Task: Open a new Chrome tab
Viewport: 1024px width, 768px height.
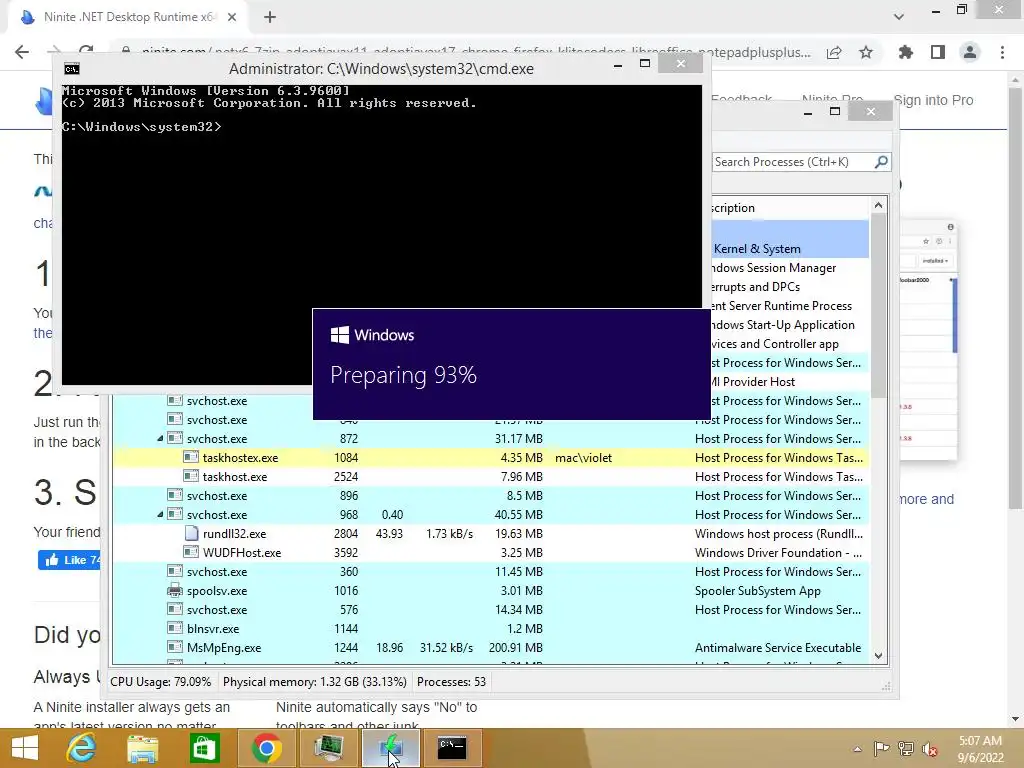Action: click(x=270, y=18)
